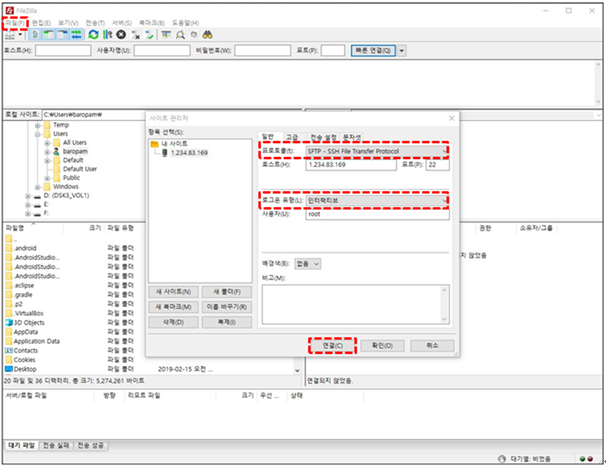Open the 도움말(H) menu

tap(186, 23)
